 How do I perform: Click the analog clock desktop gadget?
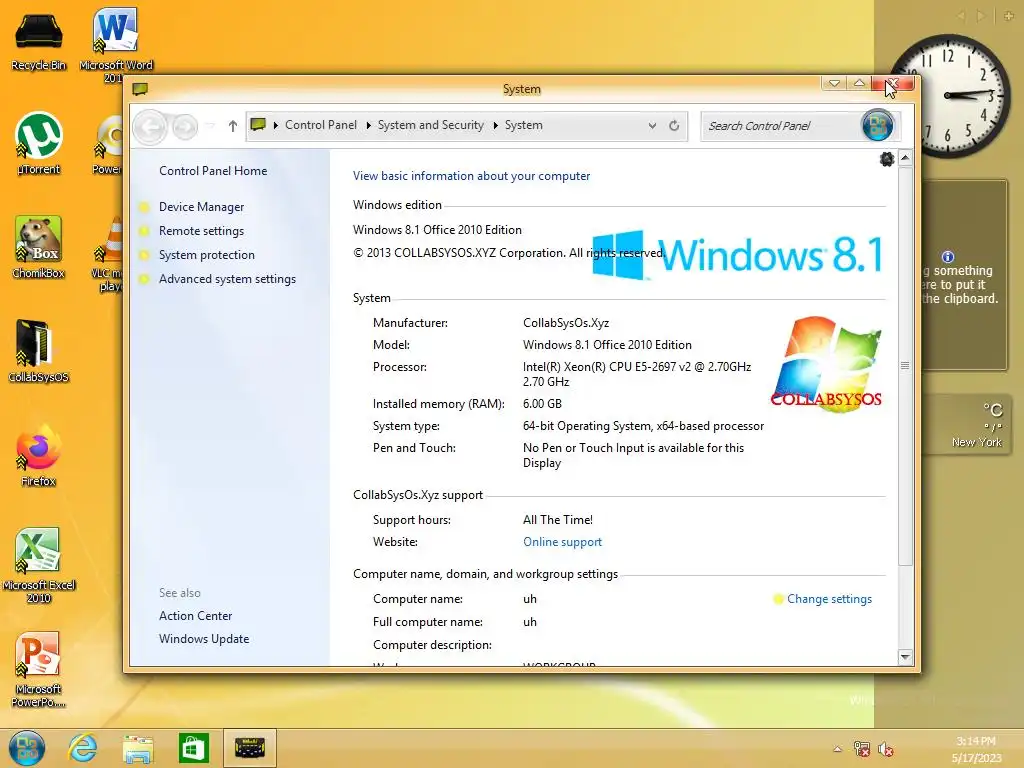point(951,95)
